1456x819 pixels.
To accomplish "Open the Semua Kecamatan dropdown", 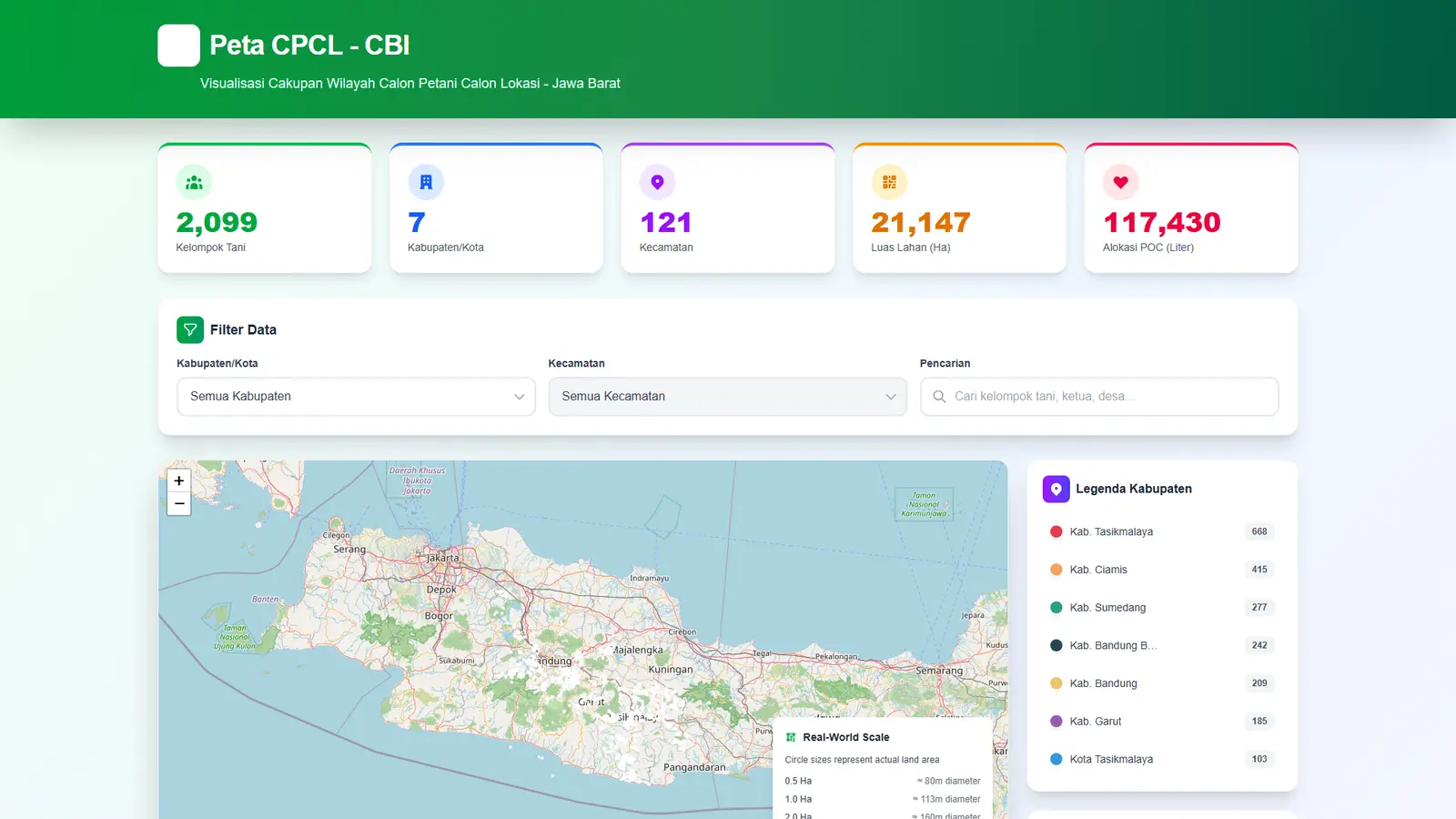I will pos(727,397).
